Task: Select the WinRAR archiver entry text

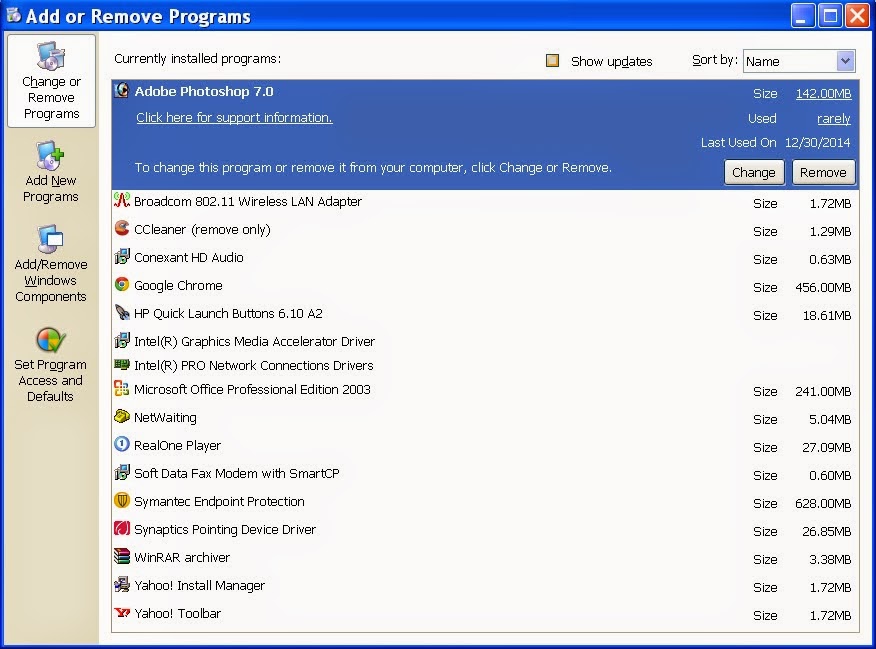Action: 182,557
